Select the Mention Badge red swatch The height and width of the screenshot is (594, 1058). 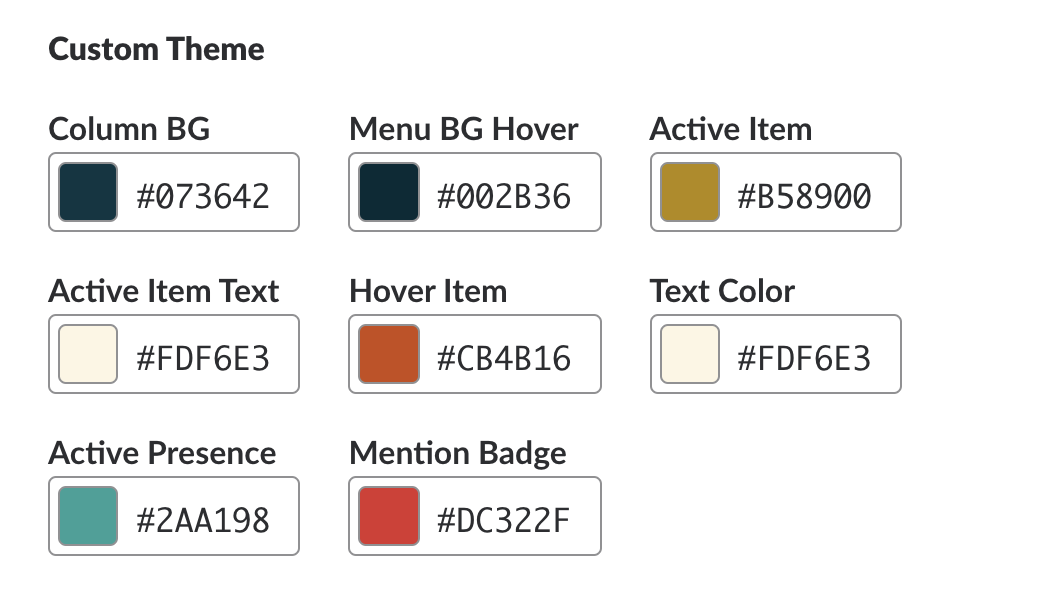(389, 516)
